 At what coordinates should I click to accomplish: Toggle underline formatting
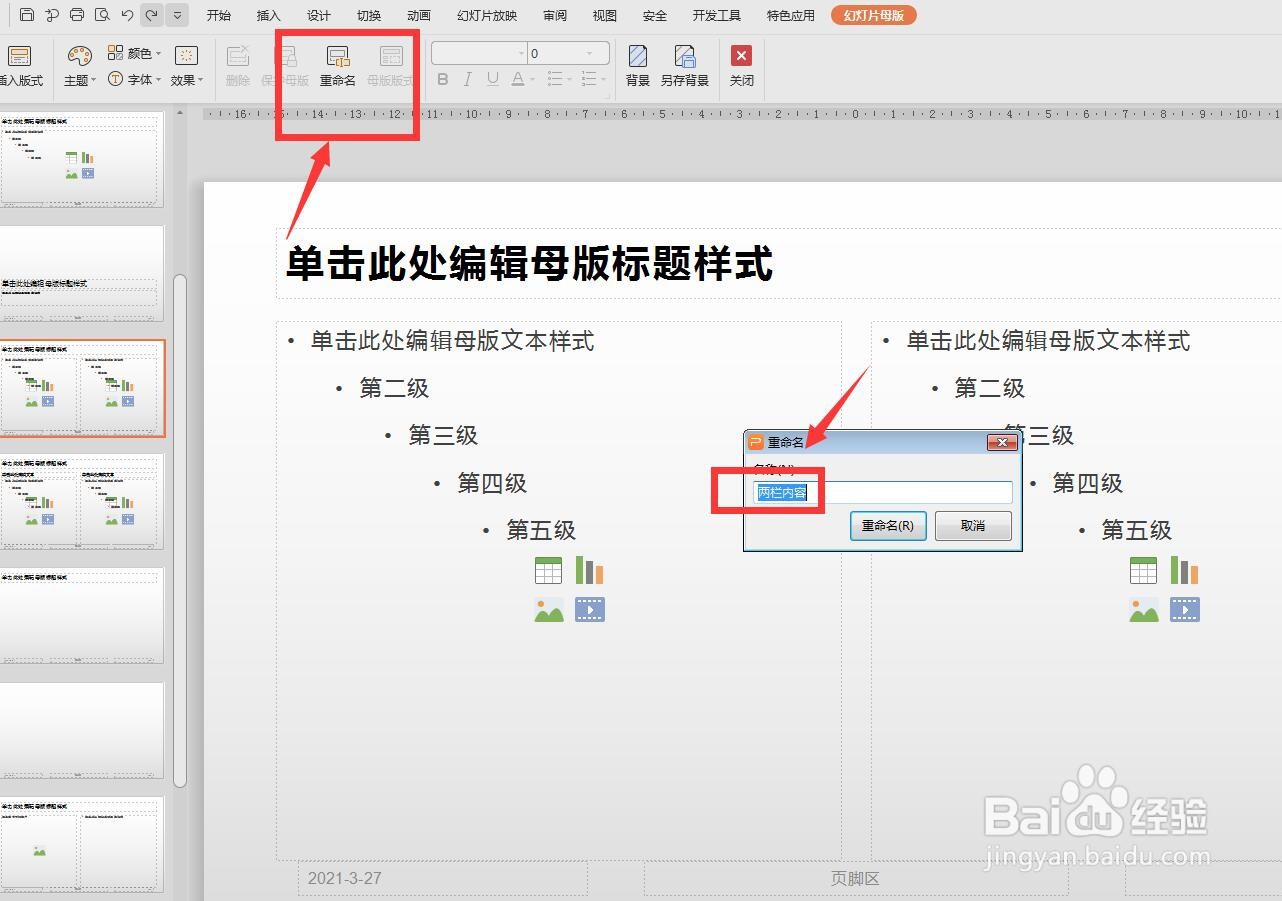(491, 79)
